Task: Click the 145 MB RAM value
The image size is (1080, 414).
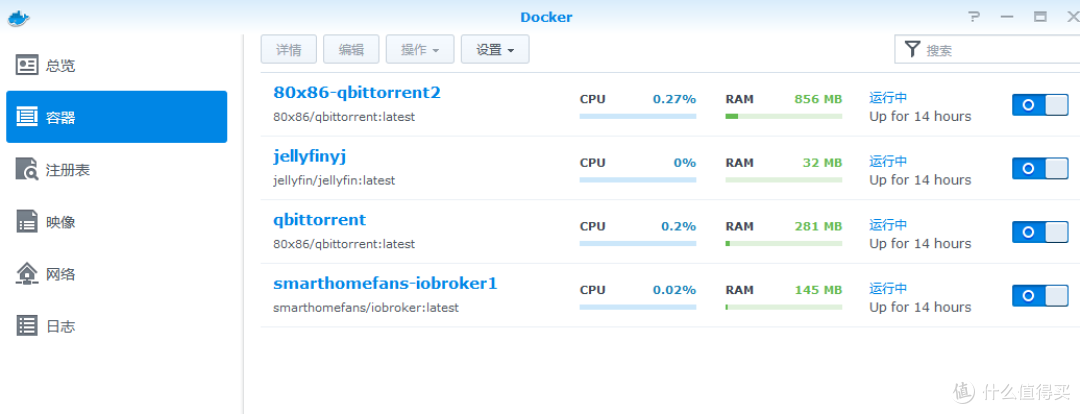Action: (818, 290)
